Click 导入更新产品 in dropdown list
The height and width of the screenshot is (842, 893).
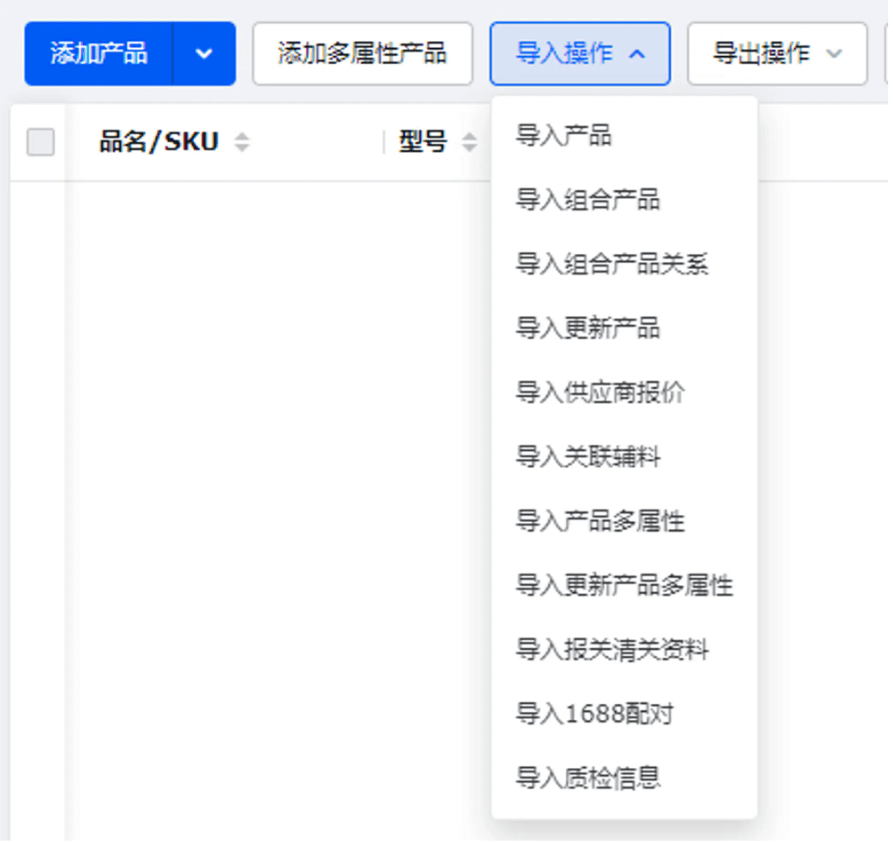coord(588,329)
